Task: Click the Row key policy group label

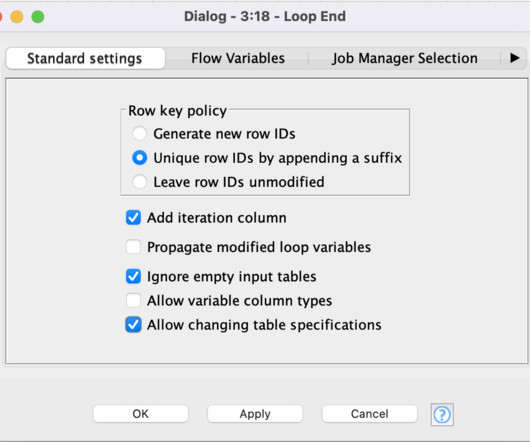Action: click(177, 110)
